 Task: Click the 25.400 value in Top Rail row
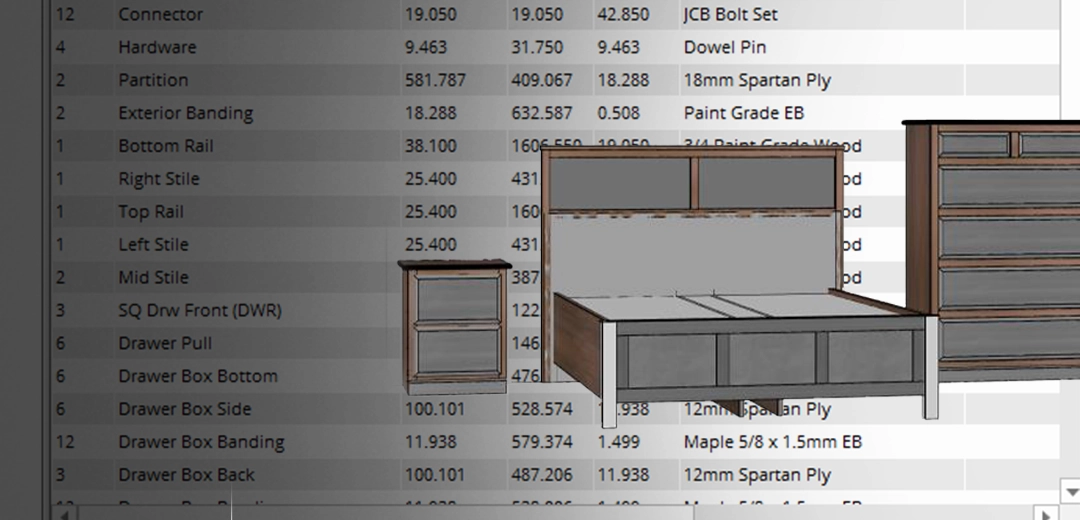pyautogui.click(x=430, y=212)
